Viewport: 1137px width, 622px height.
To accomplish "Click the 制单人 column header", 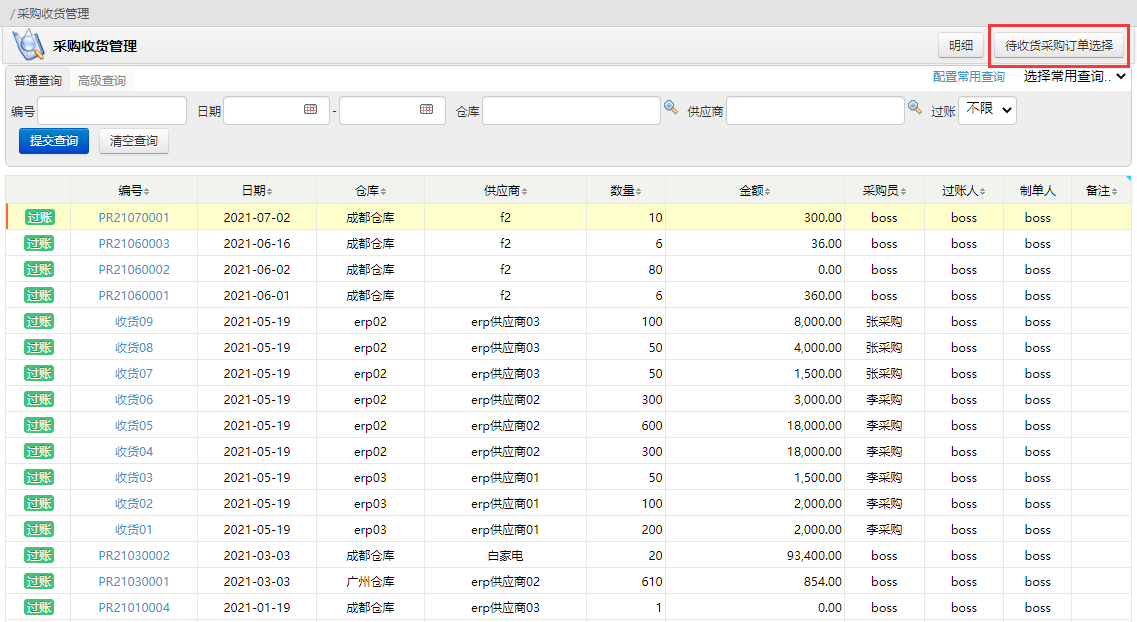I will point(1038,191).
